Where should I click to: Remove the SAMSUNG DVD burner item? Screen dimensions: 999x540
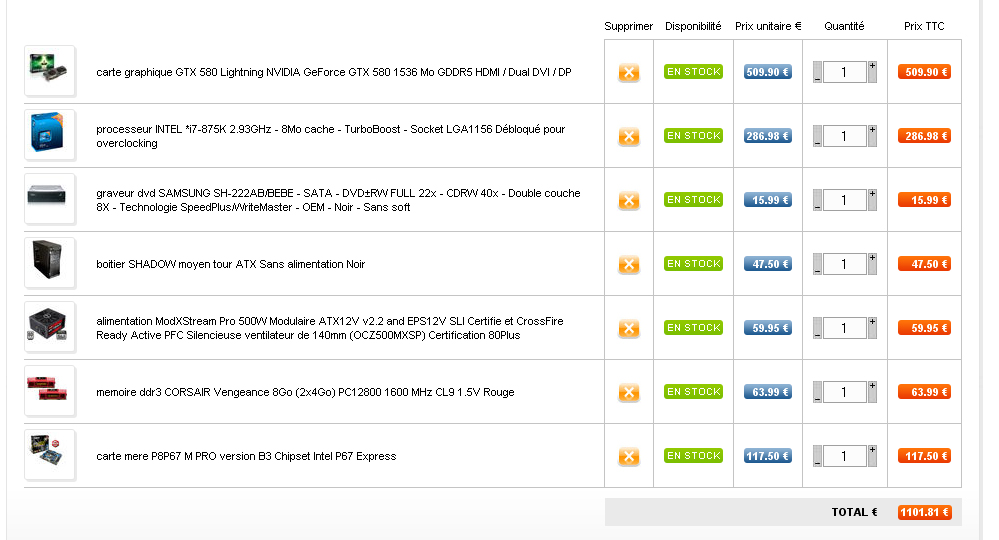point(629,201)
